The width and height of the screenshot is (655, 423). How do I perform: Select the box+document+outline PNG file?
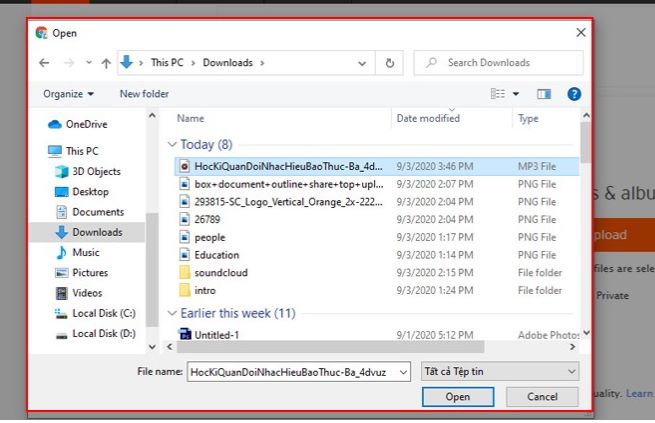pos(376,184)
